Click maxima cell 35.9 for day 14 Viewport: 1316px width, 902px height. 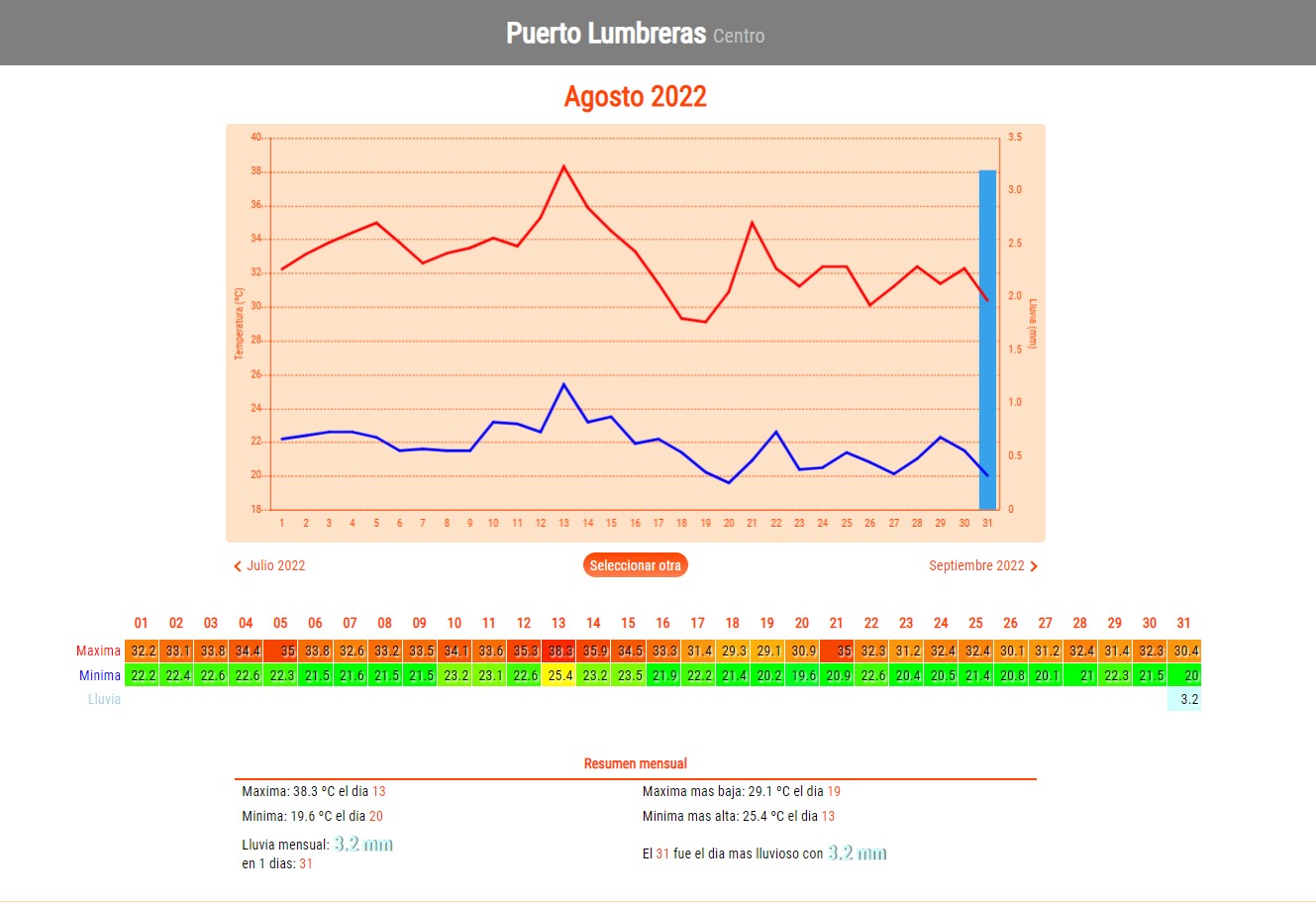[593, 651]
